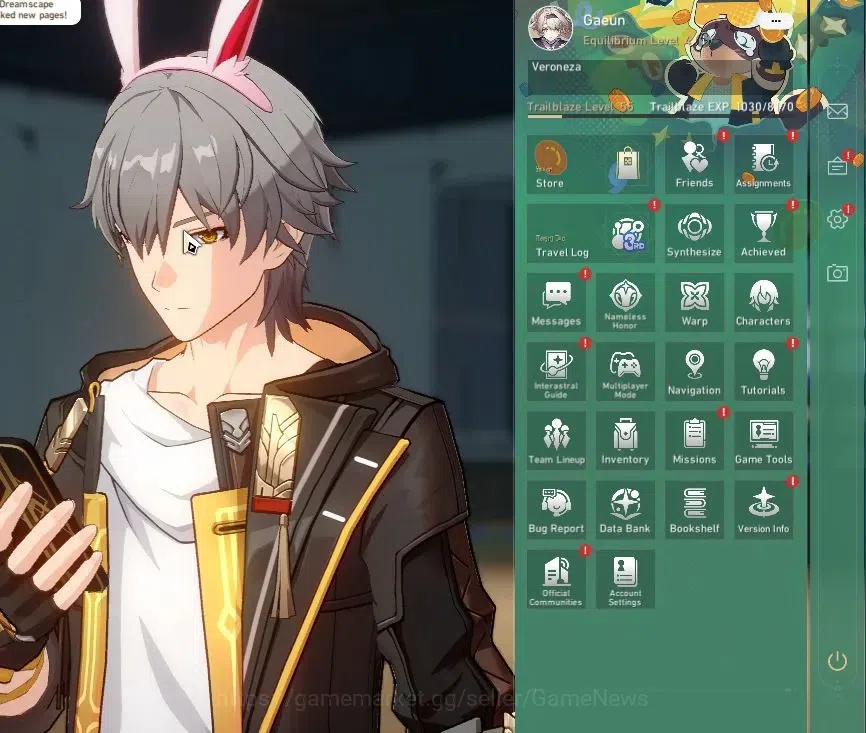This screenshot has height=733, width=866.
Task: Click the Trailblaze Level text
Action: point(580,107)
